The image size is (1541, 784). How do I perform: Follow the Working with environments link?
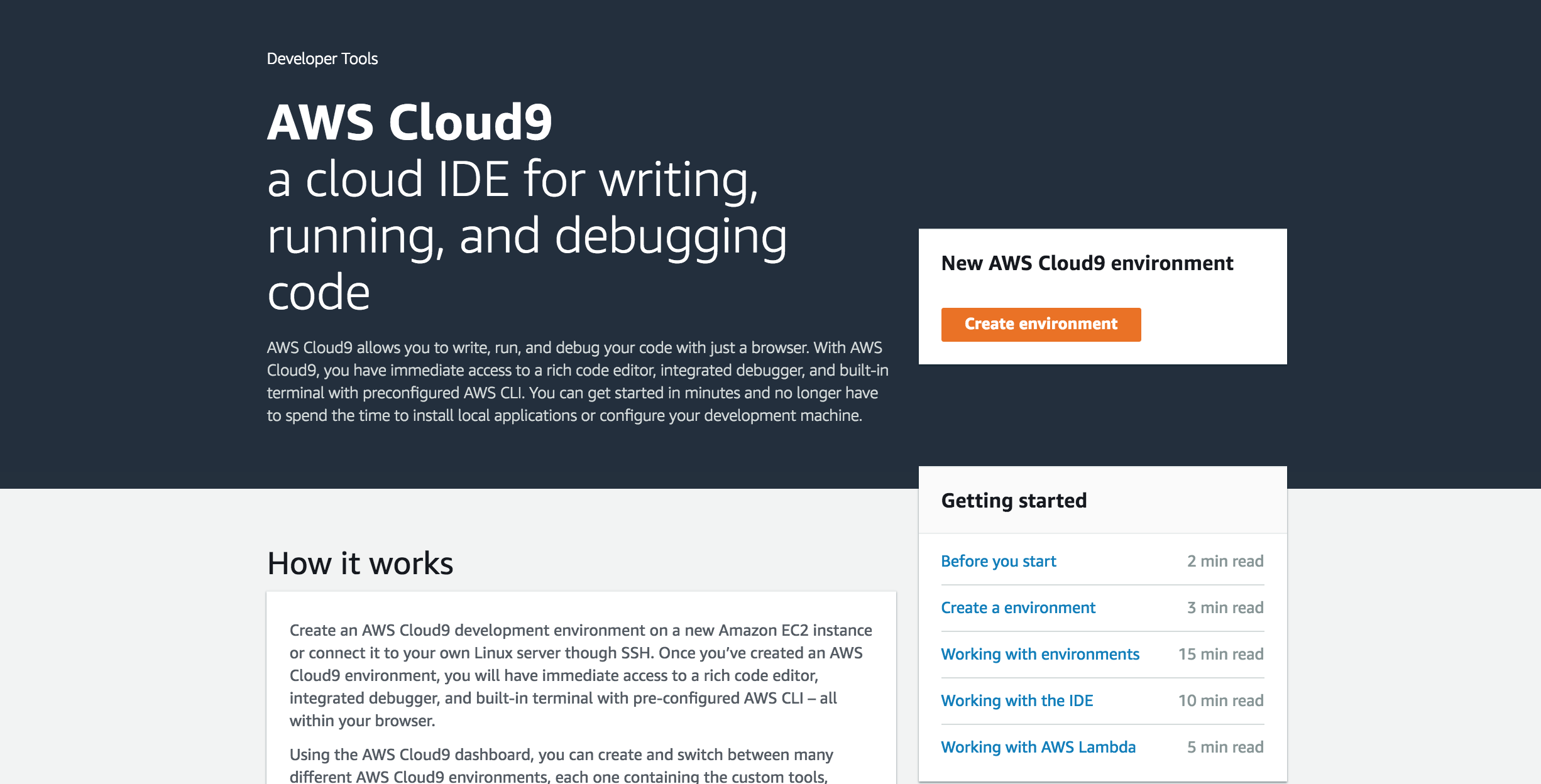1039,654
